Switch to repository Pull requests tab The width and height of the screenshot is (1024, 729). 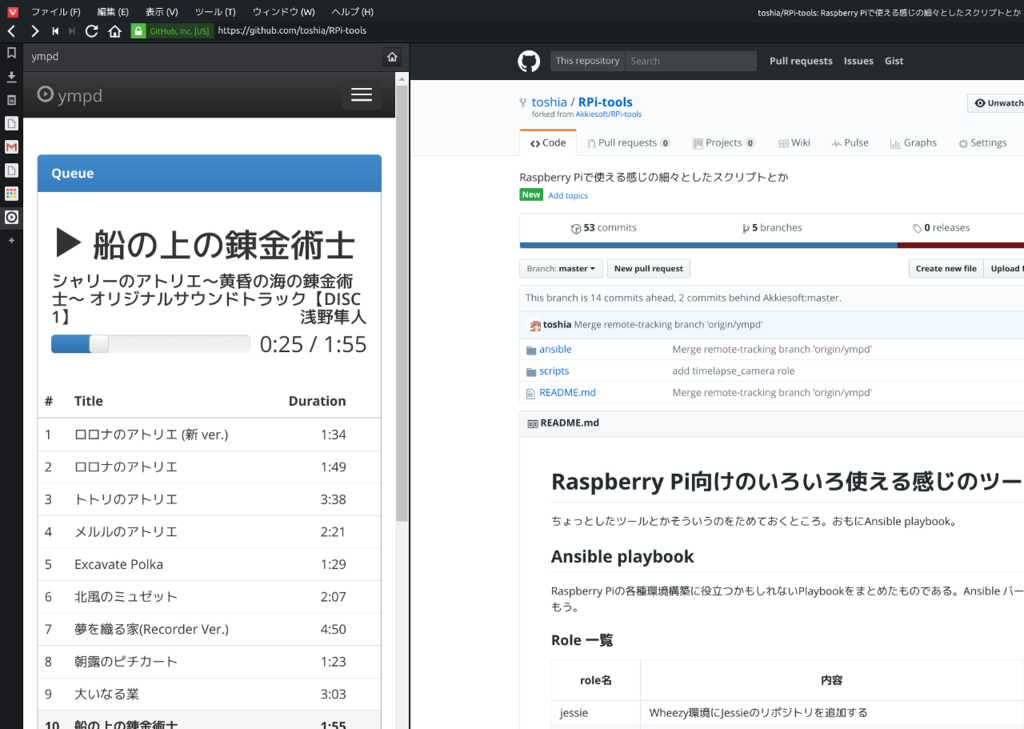[x=628, y=143]
